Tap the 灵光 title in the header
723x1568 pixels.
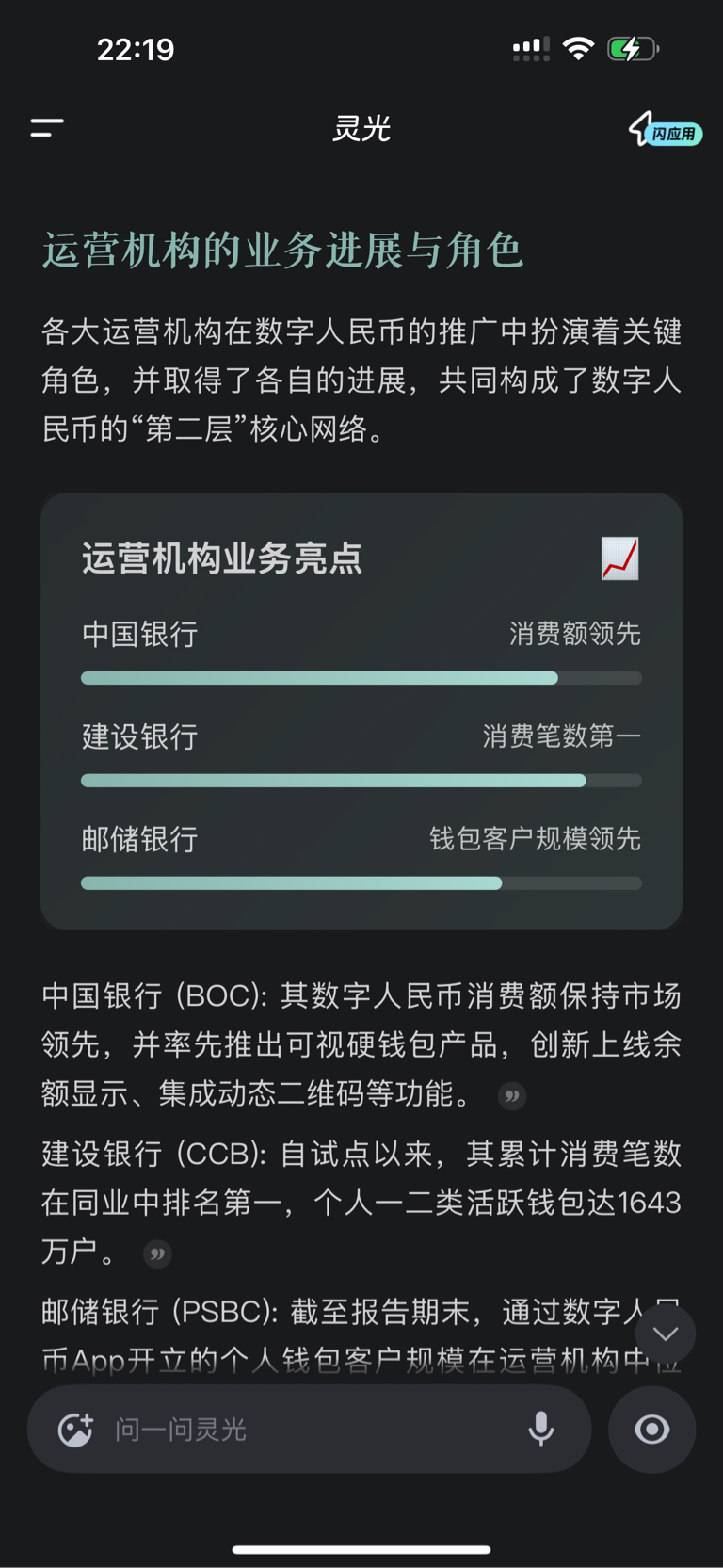pos(361,128)
